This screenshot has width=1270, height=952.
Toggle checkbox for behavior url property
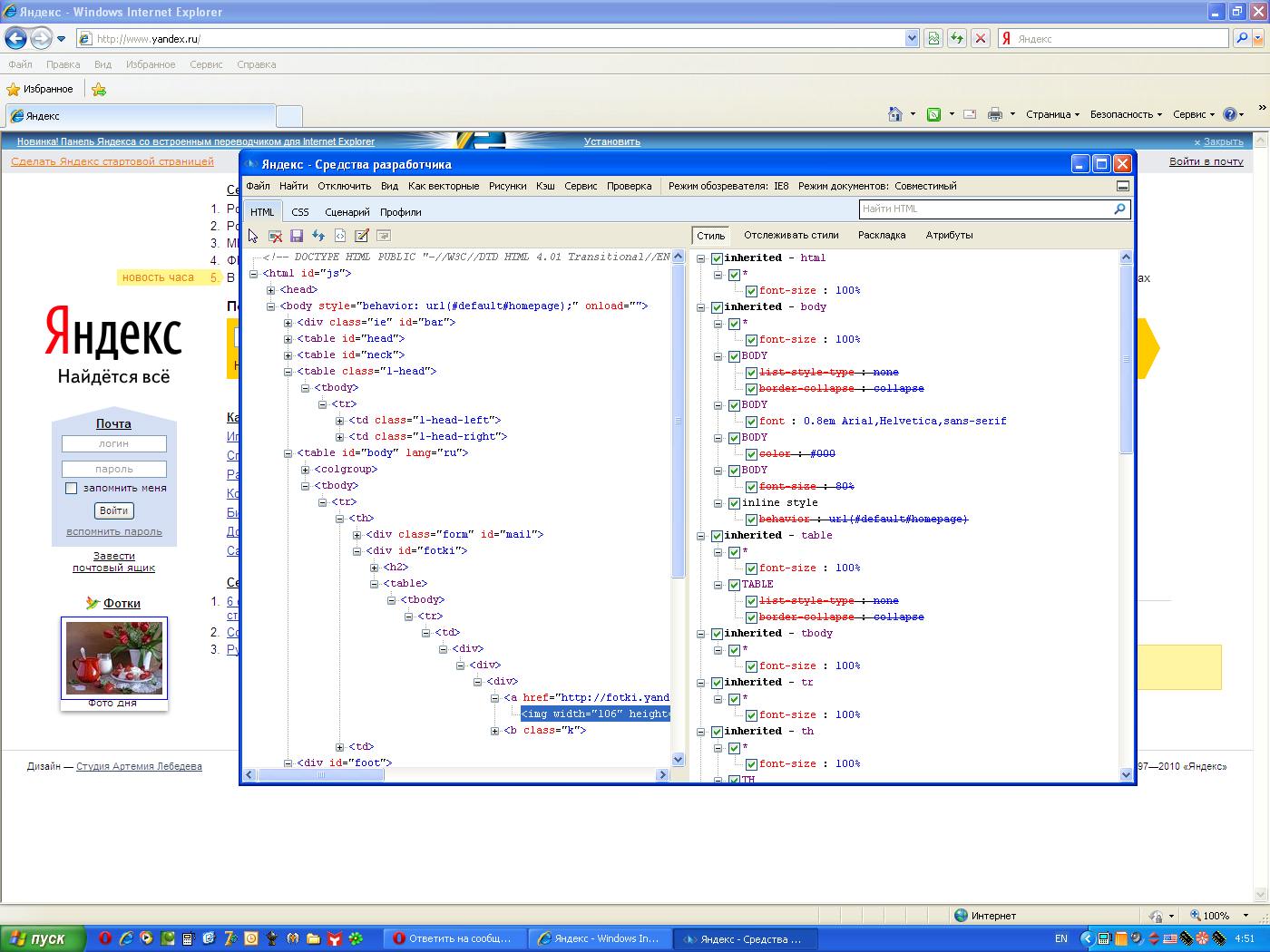click(751, 520)
